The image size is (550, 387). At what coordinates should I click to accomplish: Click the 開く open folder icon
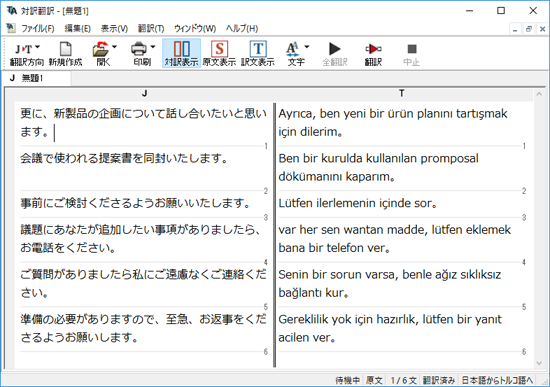pos(101,49)
